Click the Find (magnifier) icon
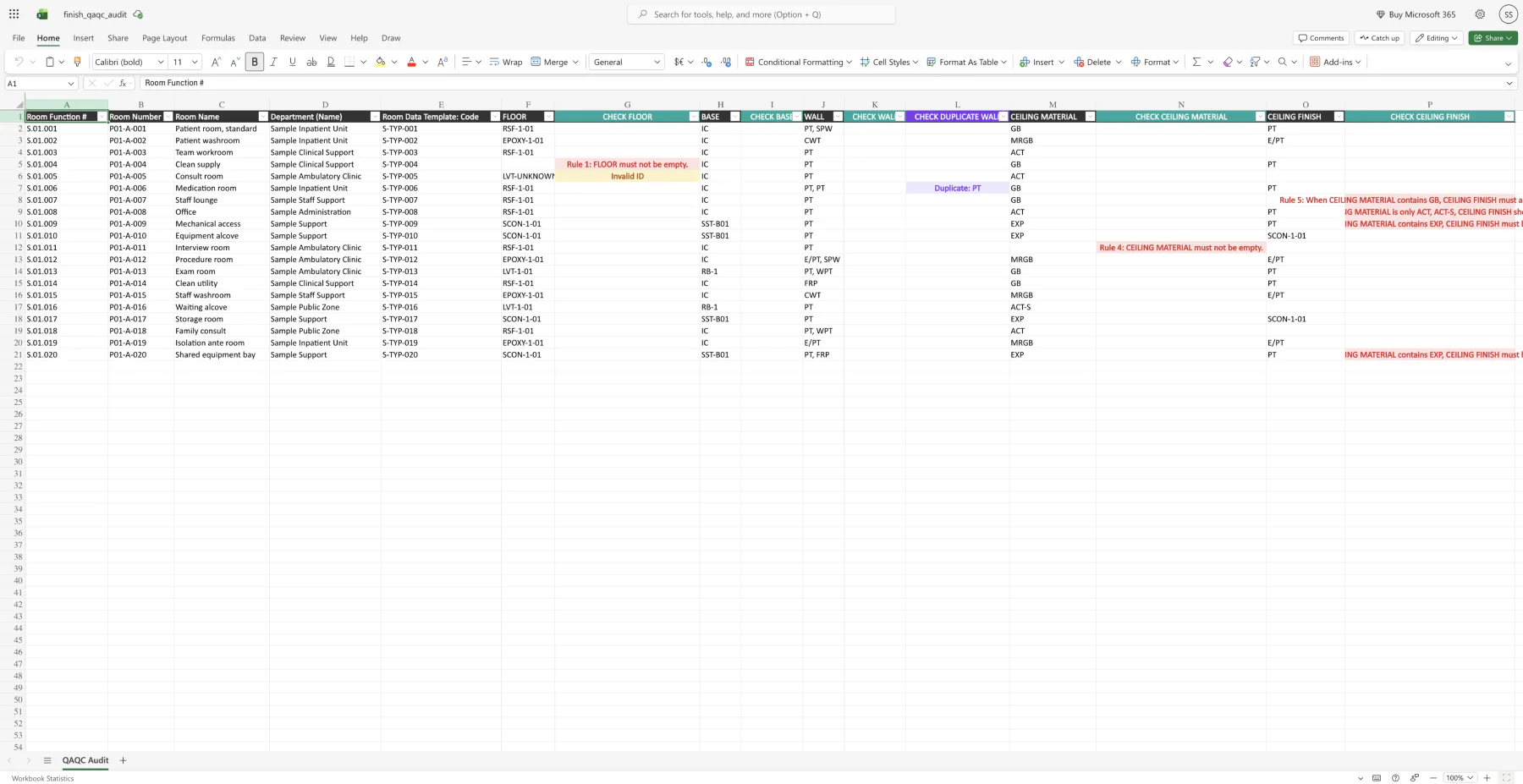This screenshot has height=784, width=1523. pyautogui.click(x=1281, y=61)
